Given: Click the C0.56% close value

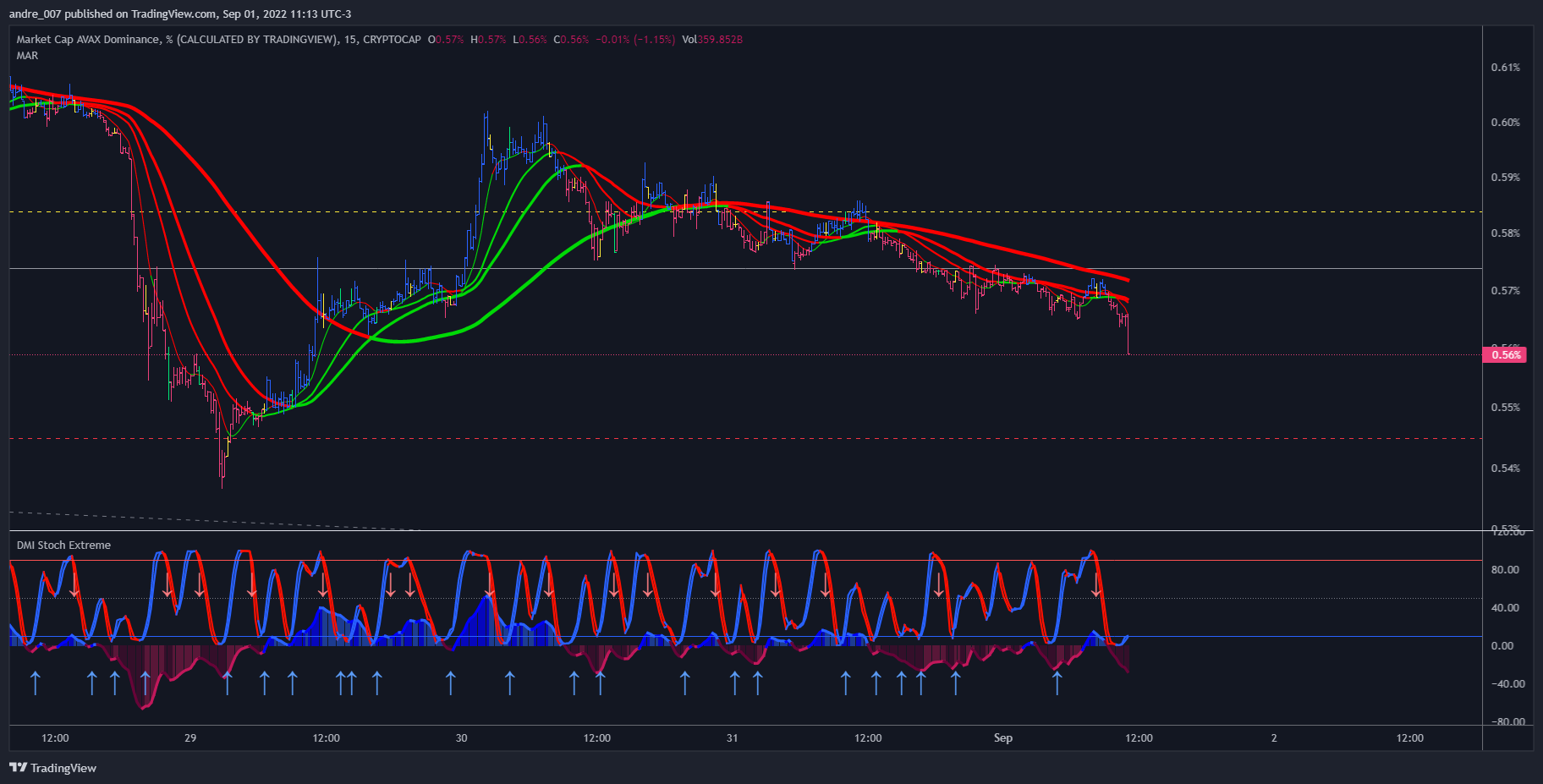Looking at the screenshot, I should click(571, 40).
